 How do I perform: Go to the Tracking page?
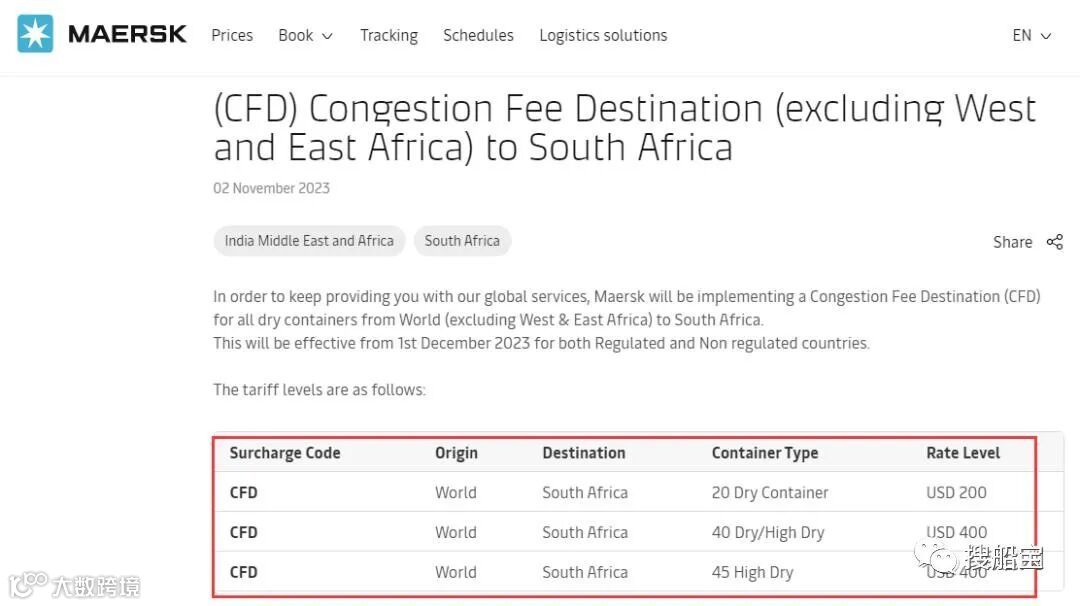[389, 35]
